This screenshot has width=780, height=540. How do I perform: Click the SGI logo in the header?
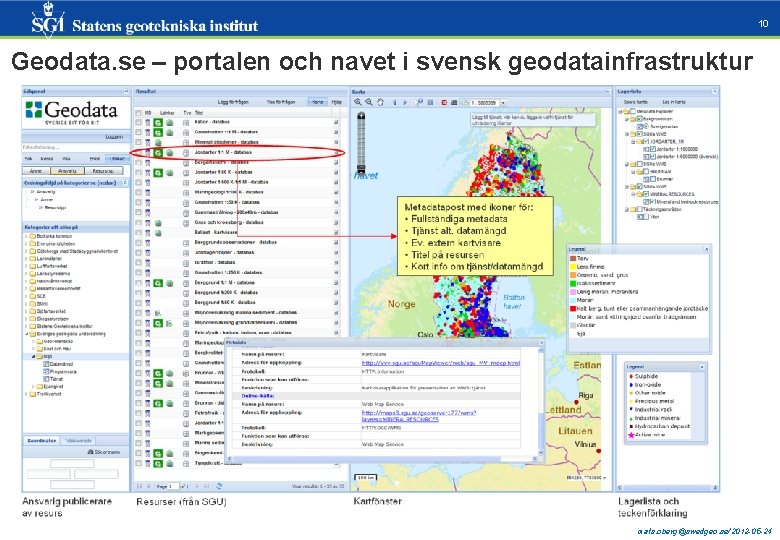[x=48, y=19]
